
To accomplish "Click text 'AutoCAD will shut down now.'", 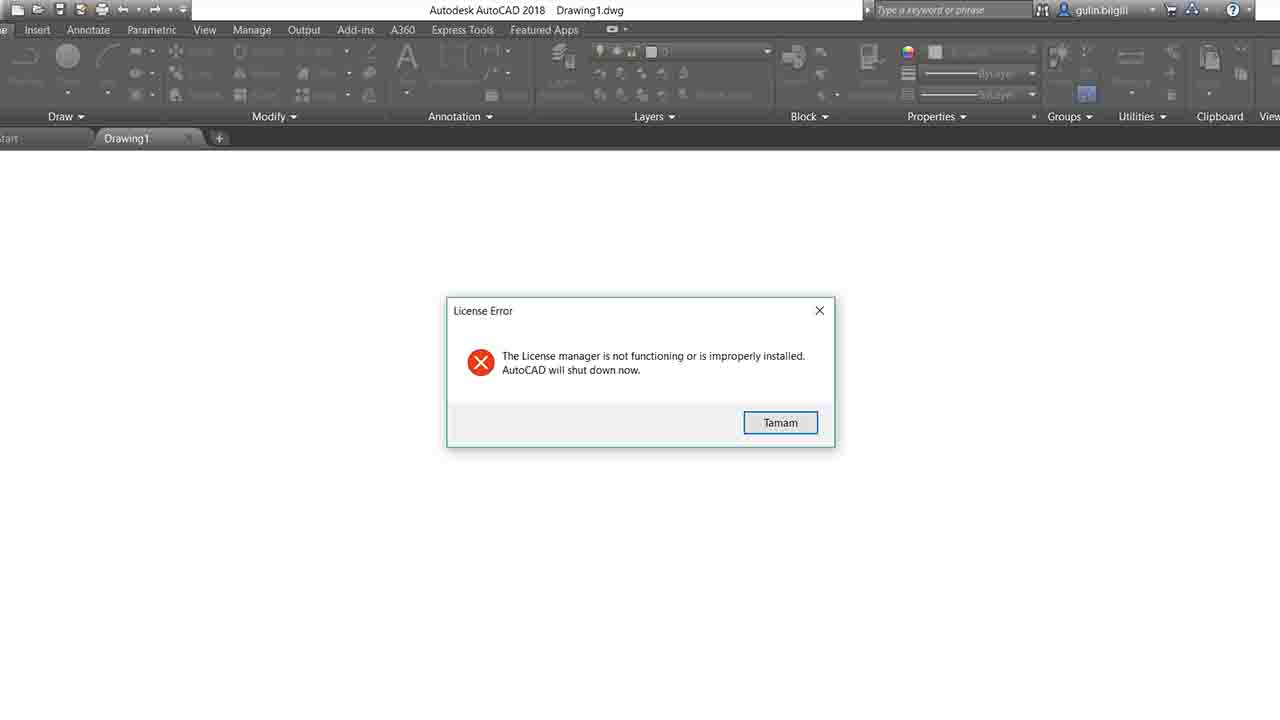I will point(571,370).
